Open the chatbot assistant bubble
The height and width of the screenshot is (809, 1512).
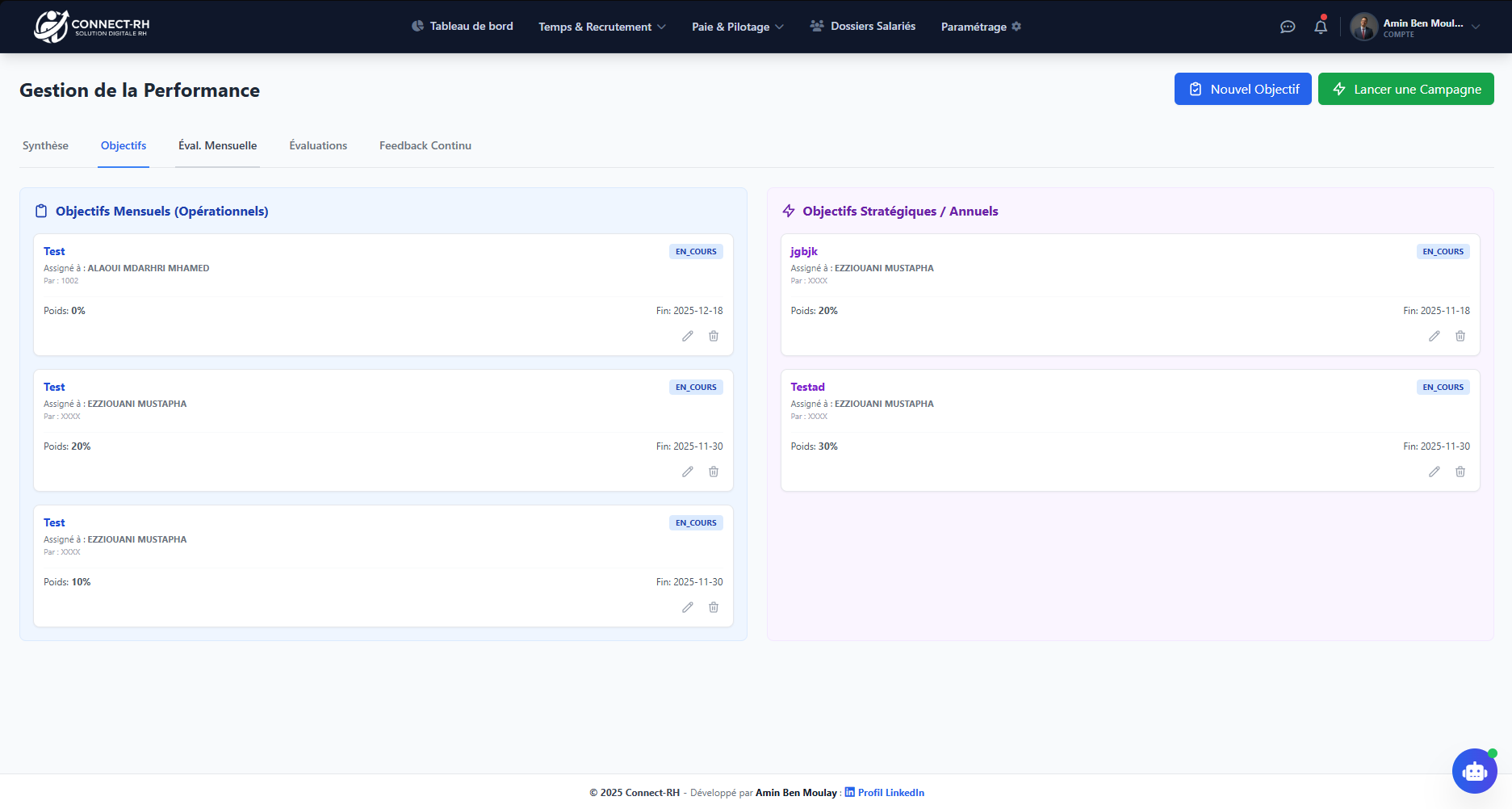tap(1474, 771)
